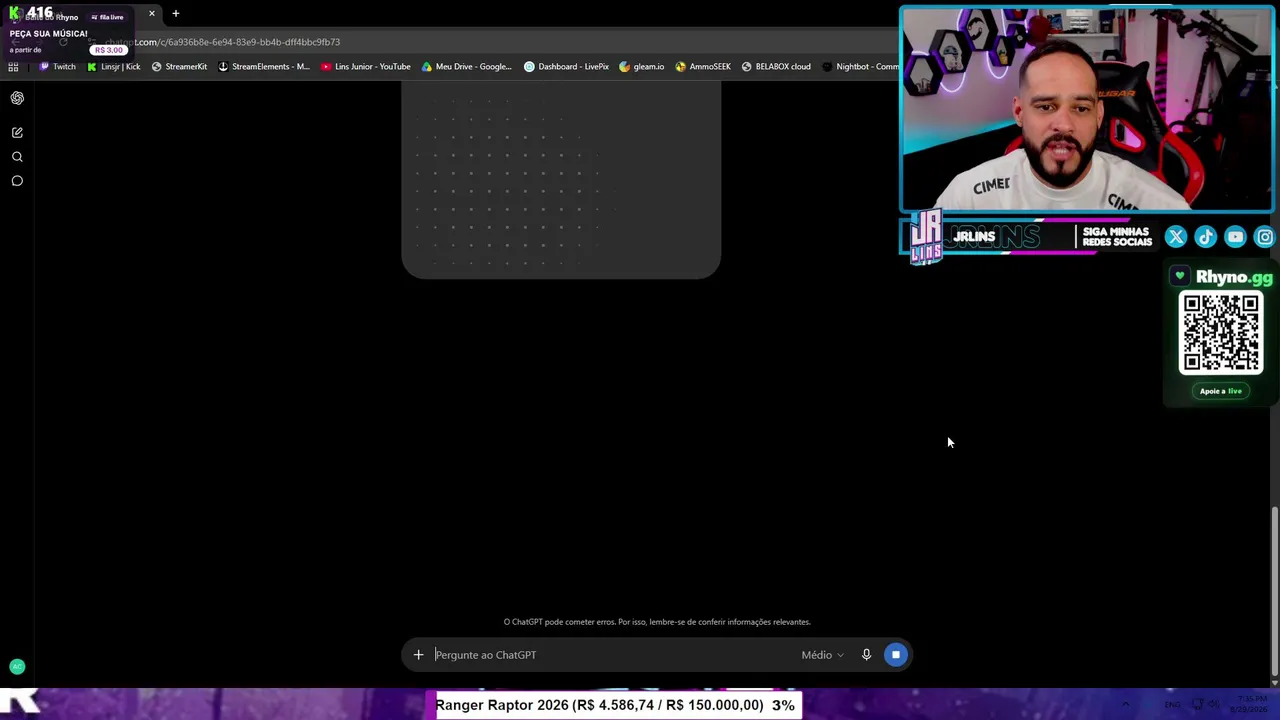This screenshot has width=1280, height=720.
Task: Open the Dashboard - LivePix bookmark
Action: pyautogui.click(x=566, y=67)
